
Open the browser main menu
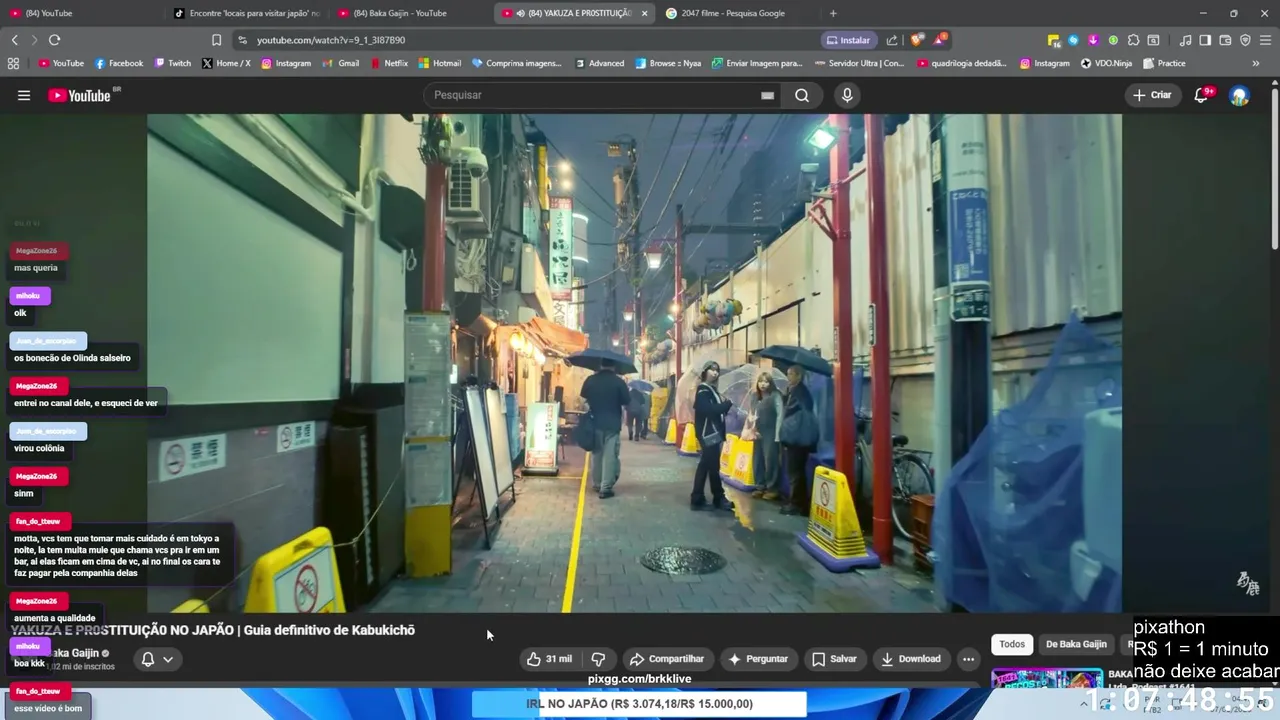point(1265,40)
